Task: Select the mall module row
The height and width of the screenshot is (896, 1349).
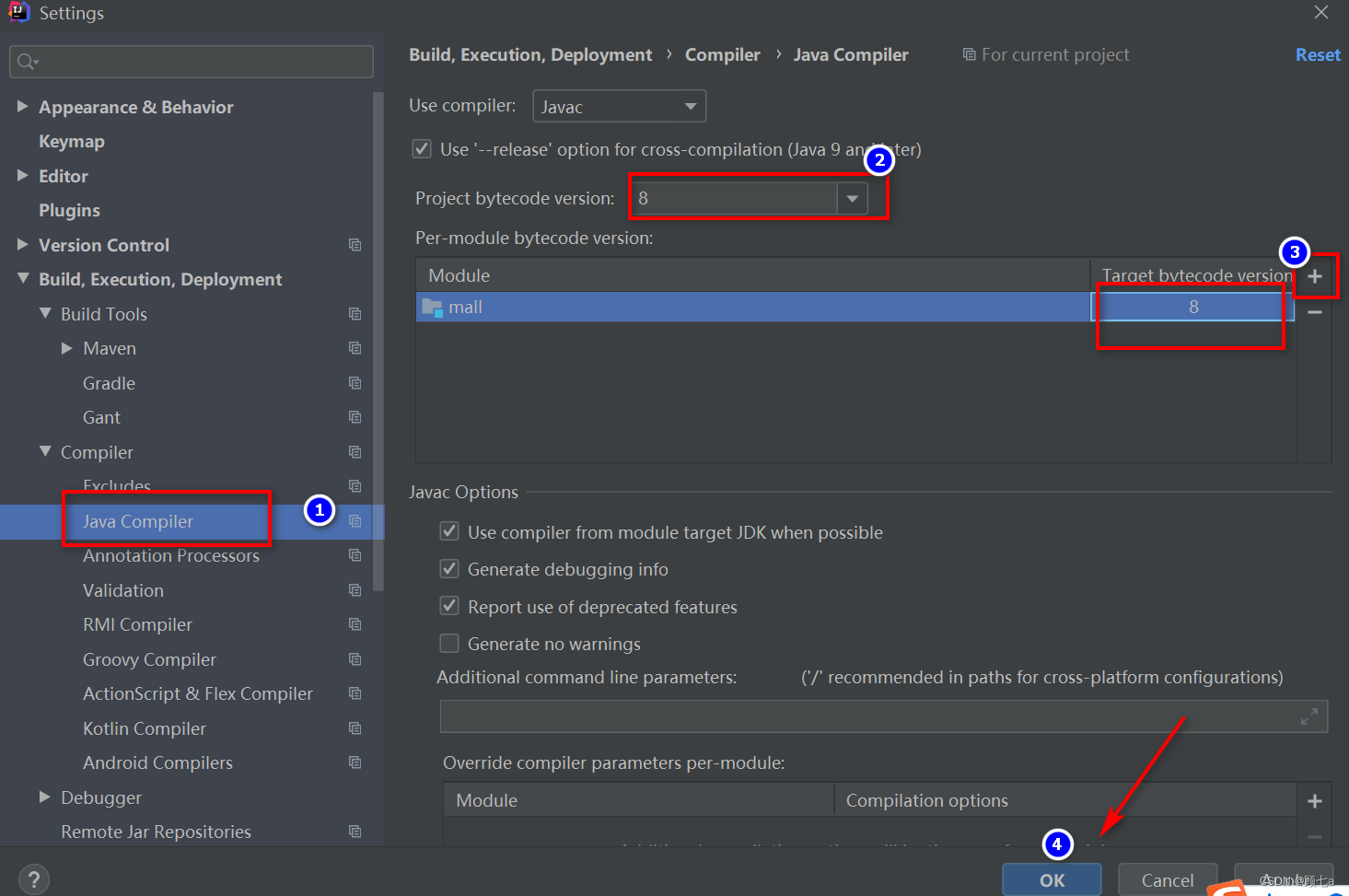Action: pyautogui.click(x=855, y=307)
